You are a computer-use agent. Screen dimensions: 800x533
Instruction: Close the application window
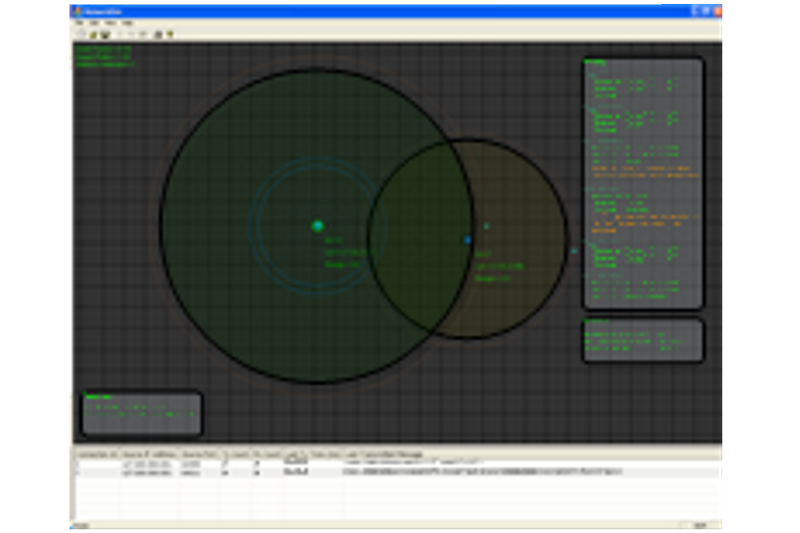click(717, 11)
